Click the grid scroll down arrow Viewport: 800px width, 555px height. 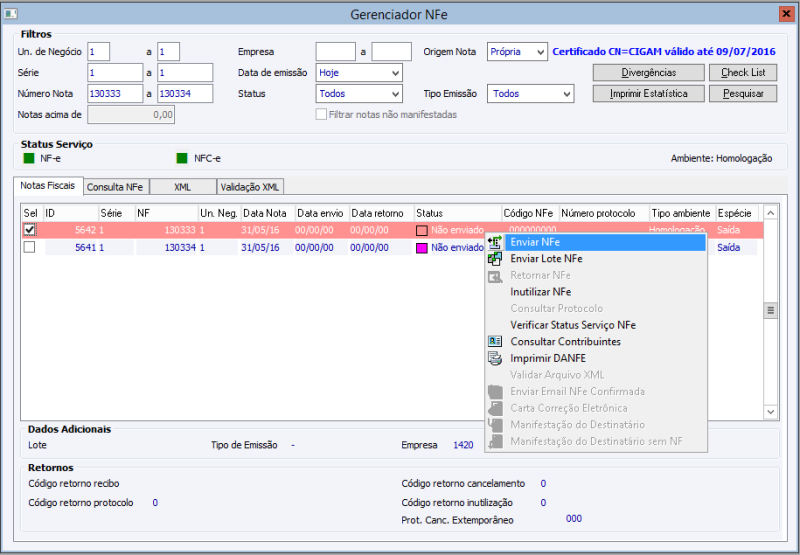tap(770, 412)
